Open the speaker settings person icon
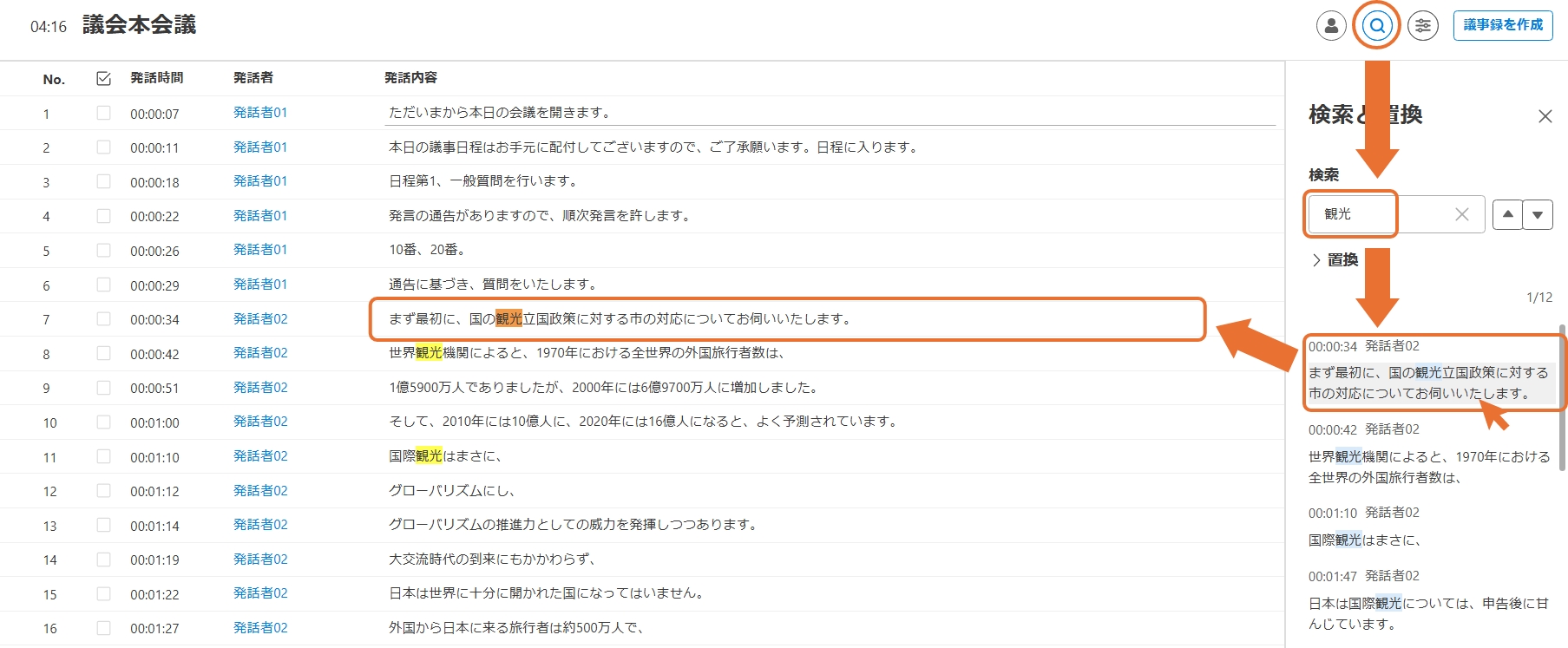Image resolution: width=1568 pixels, height=648 pixels. (x=1331, y=25)
